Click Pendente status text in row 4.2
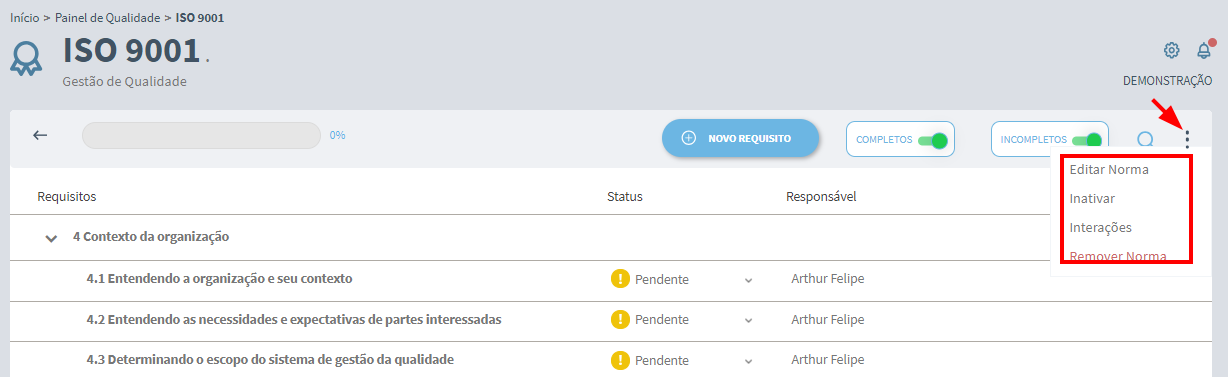 click(x=662, y=320)
